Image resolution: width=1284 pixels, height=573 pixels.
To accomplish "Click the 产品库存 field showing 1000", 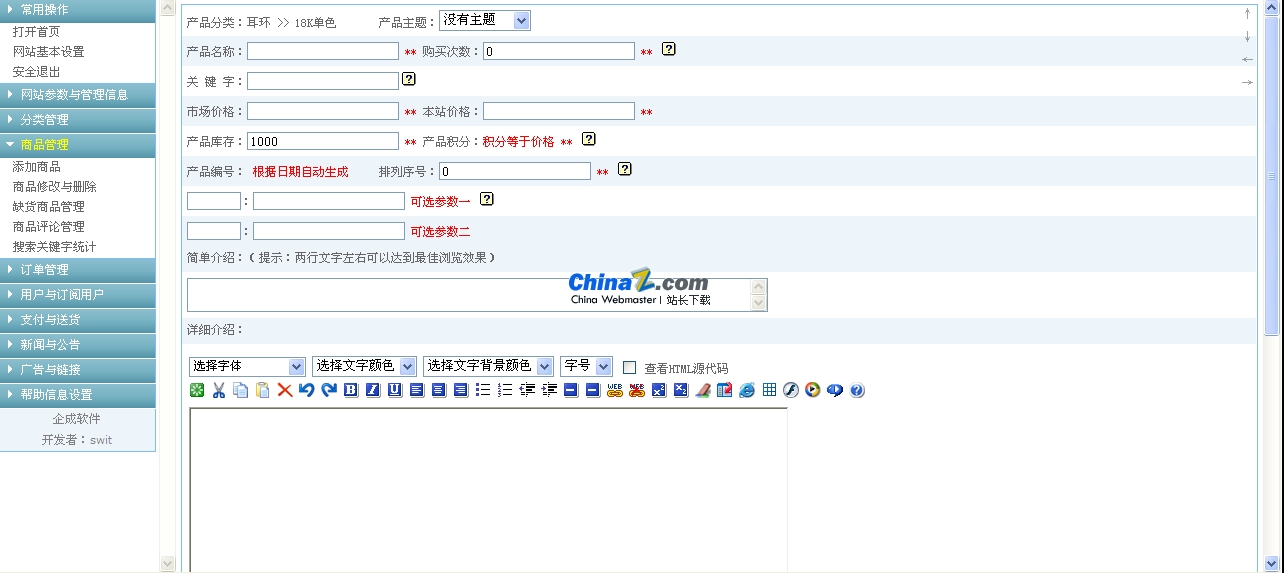I will tap(323, 141).
